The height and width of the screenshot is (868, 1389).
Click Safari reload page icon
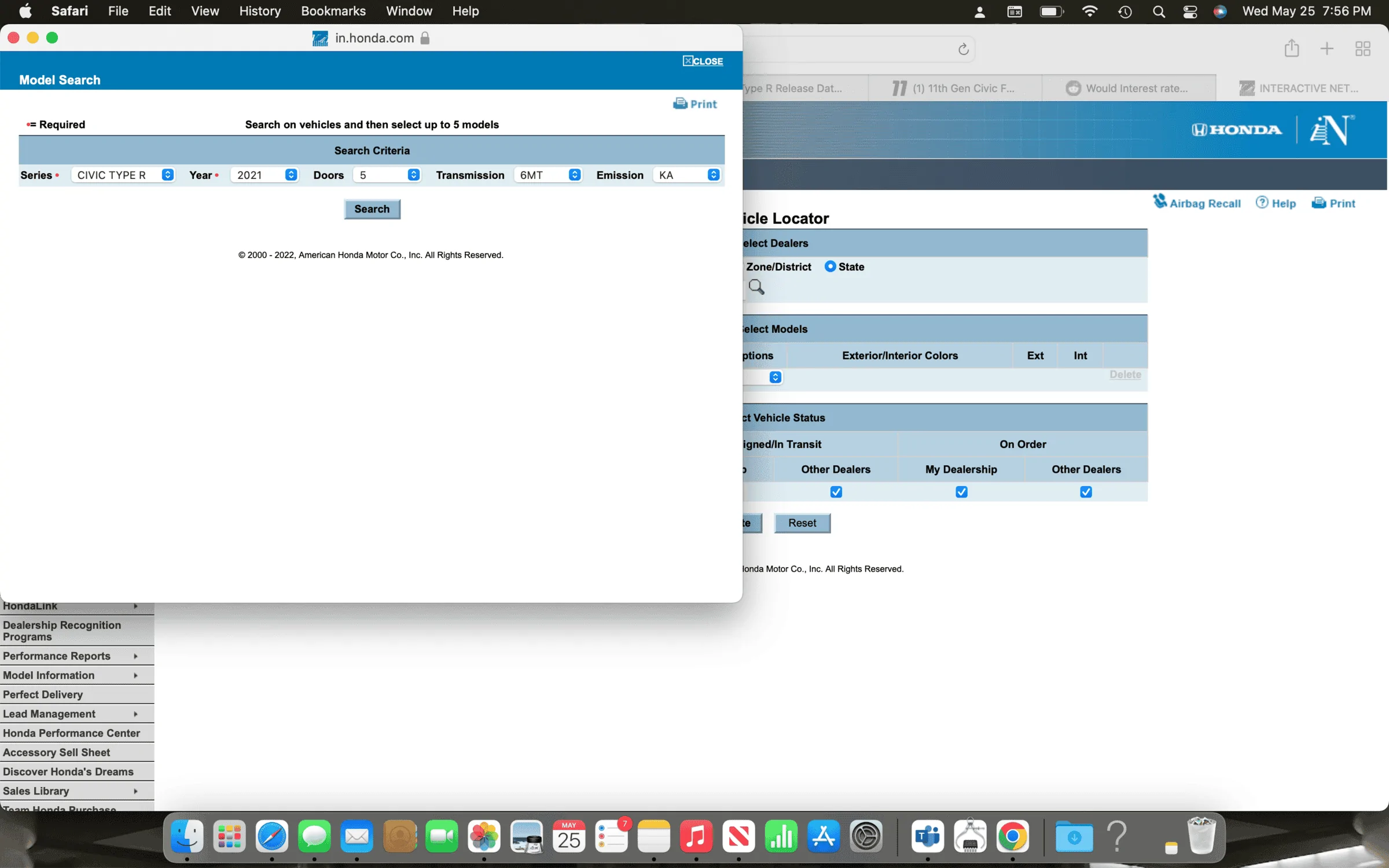[x=963, y=49]
